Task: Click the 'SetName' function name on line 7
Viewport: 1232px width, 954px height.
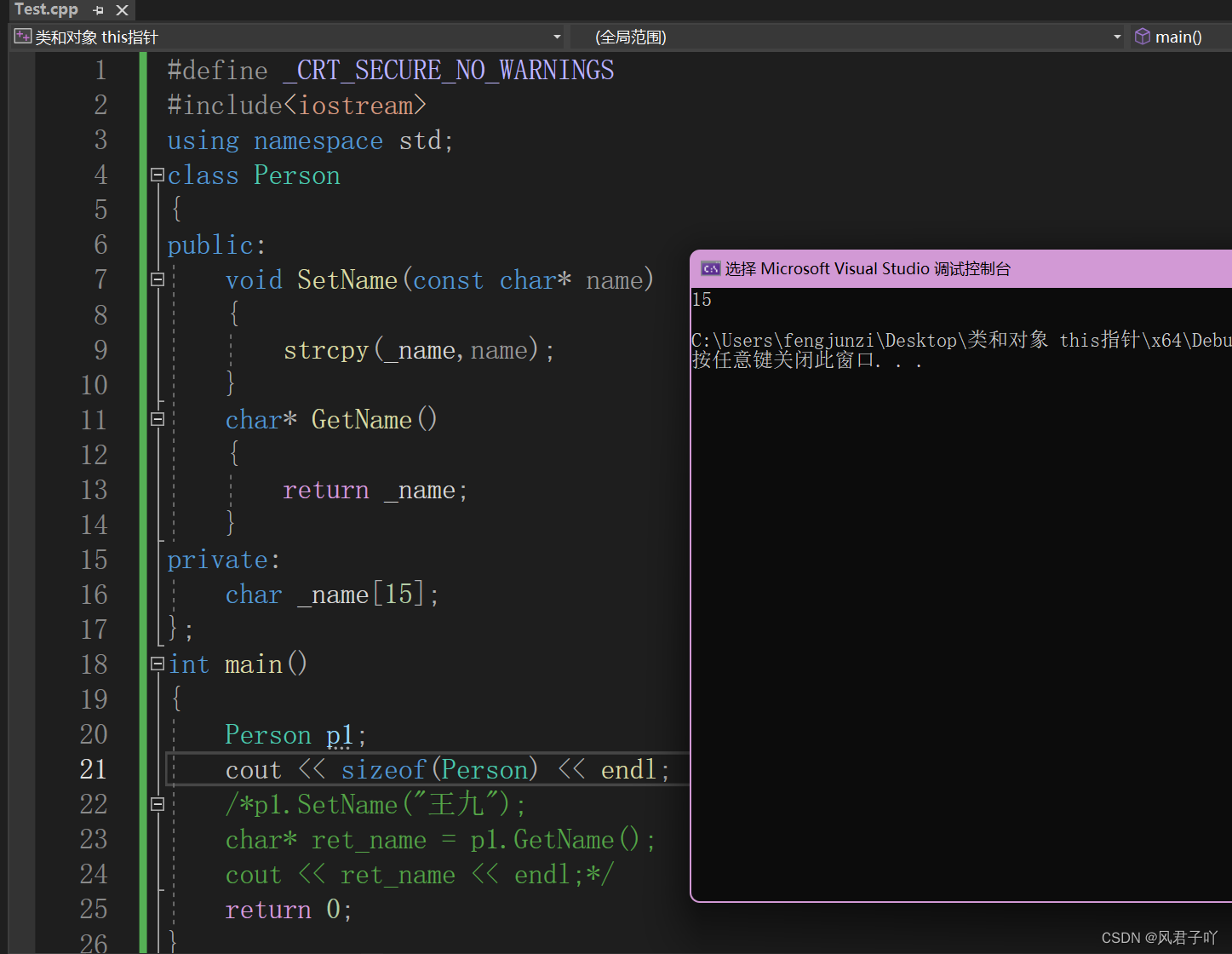Action: click(347, 280)
